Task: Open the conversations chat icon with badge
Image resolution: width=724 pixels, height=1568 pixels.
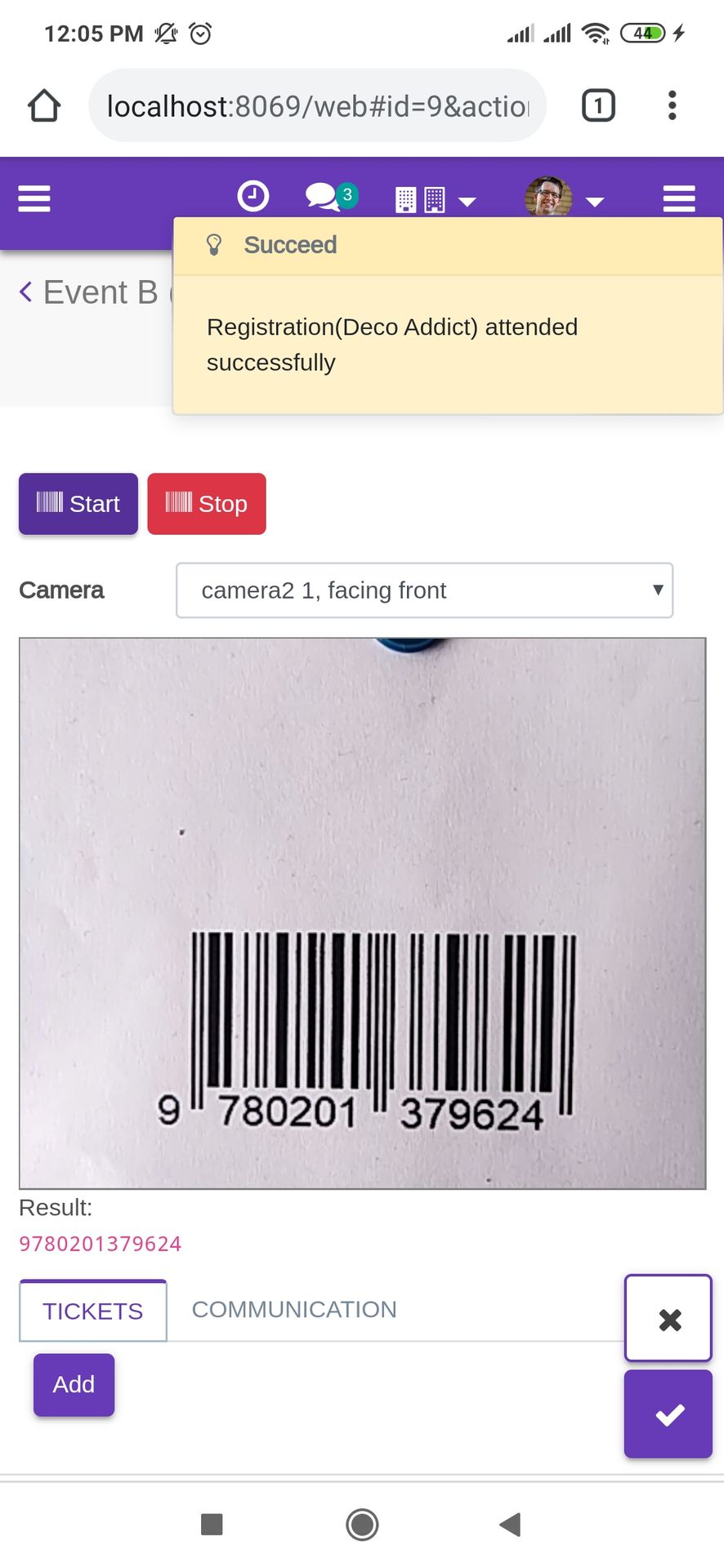Action: tap(331, 197)
